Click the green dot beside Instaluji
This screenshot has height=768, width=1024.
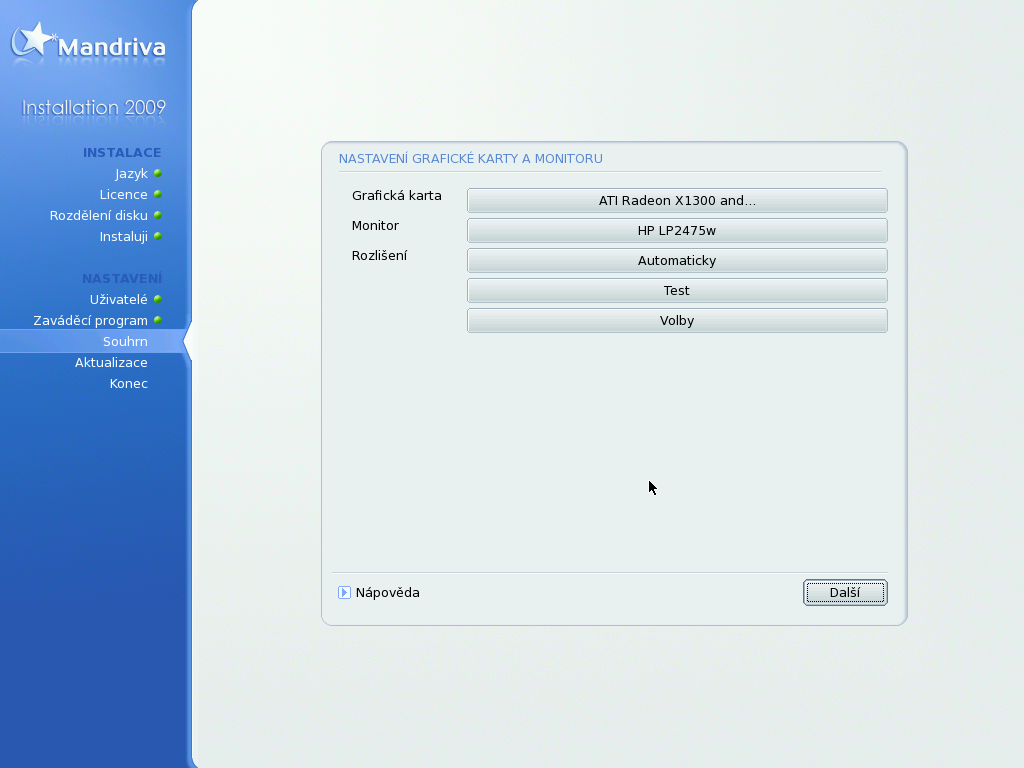[157, 236]
